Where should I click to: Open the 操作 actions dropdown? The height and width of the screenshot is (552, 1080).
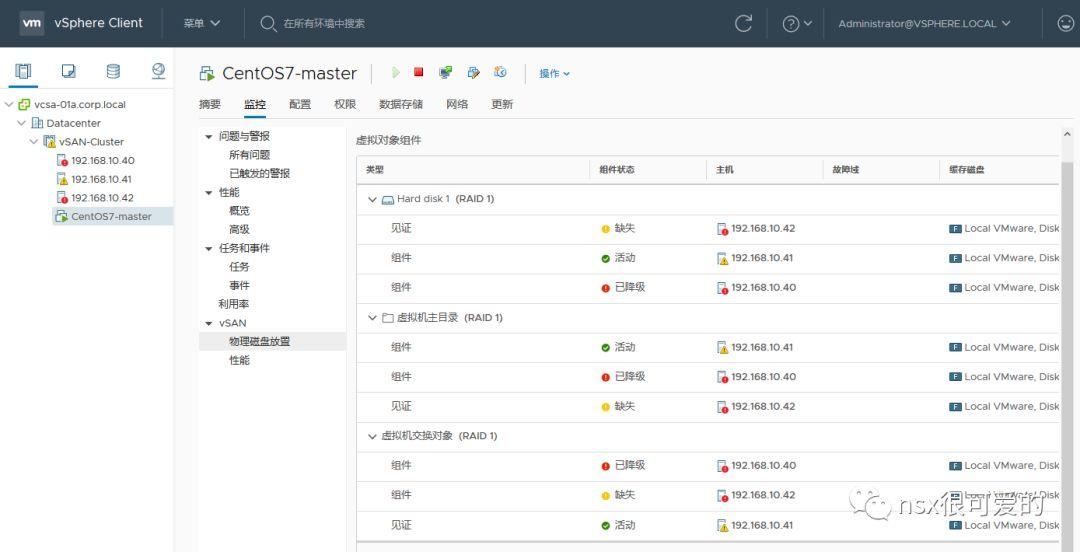point(554,73)
